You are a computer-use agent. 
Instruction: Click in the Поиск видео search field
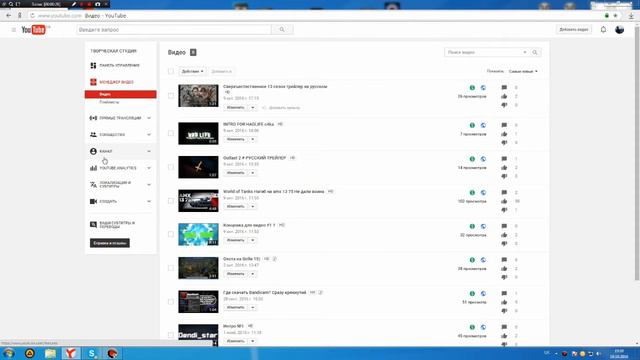point(484,52)
